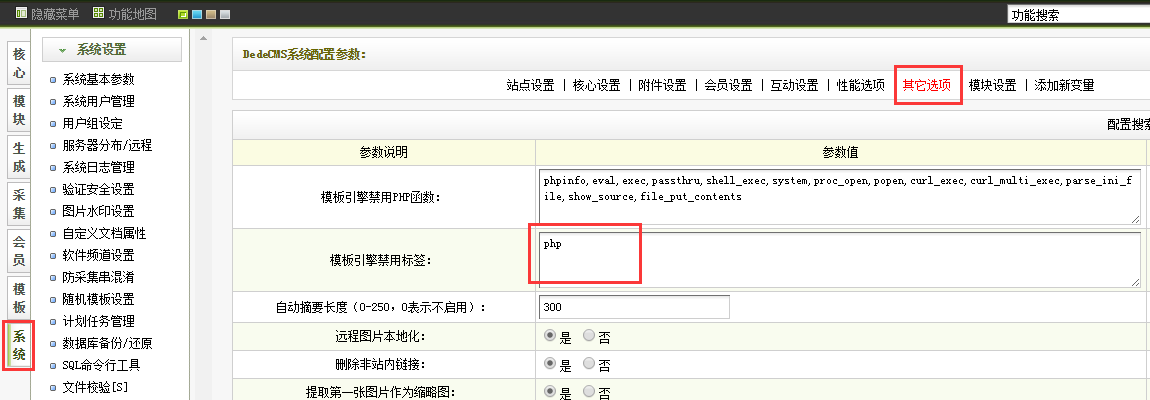Viewport: 1150px width, 400px height.
Task: Open the 功能地图 grid icon
Action: click(98, 14)
